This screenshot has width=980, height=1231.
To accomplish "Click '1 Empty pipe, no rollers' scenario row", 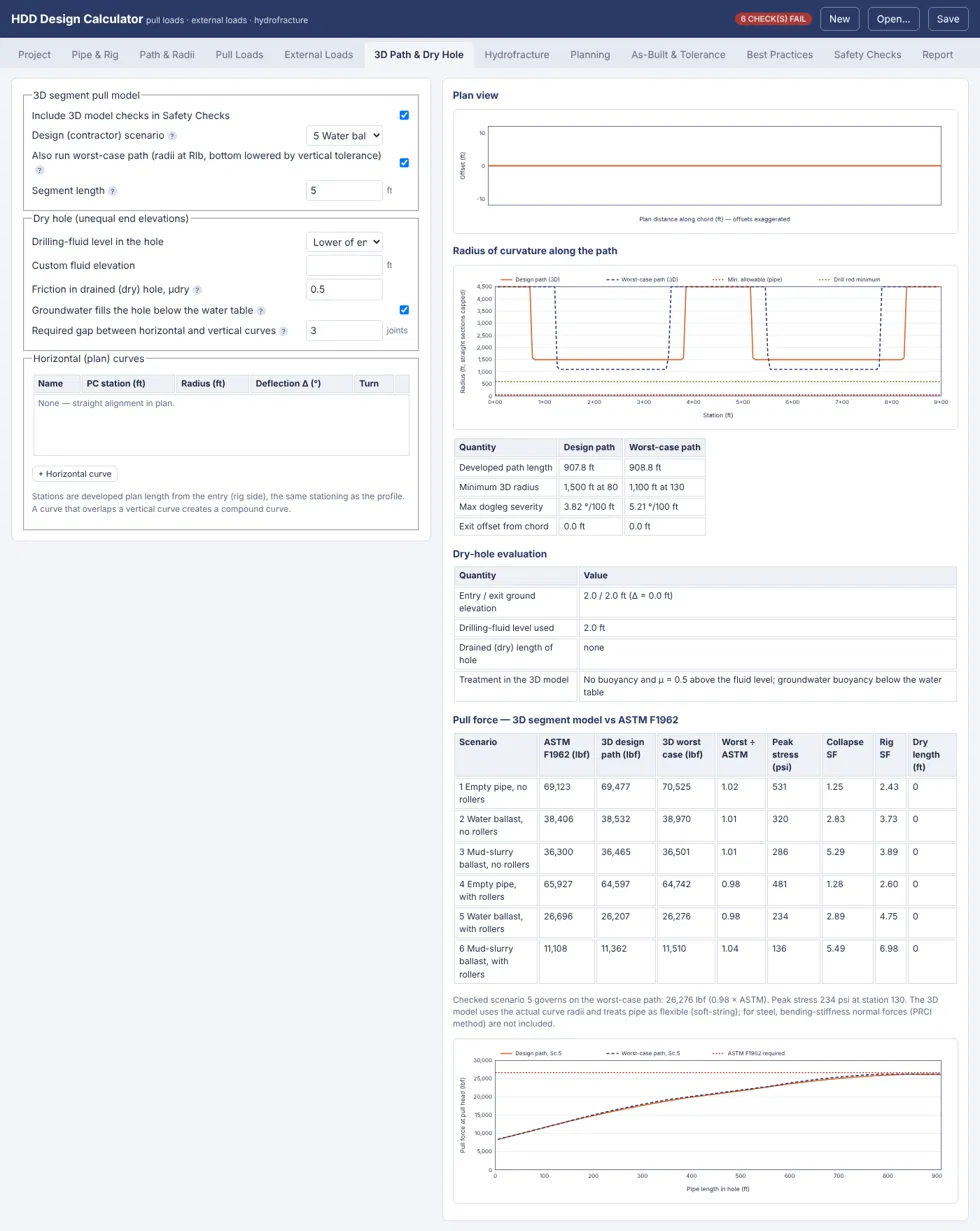I will (705, 793).
